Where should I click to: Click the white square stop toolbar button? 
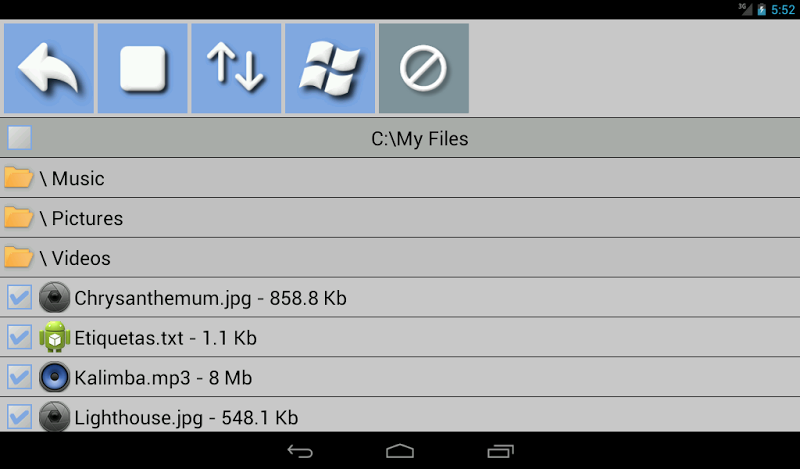[142, 68]
